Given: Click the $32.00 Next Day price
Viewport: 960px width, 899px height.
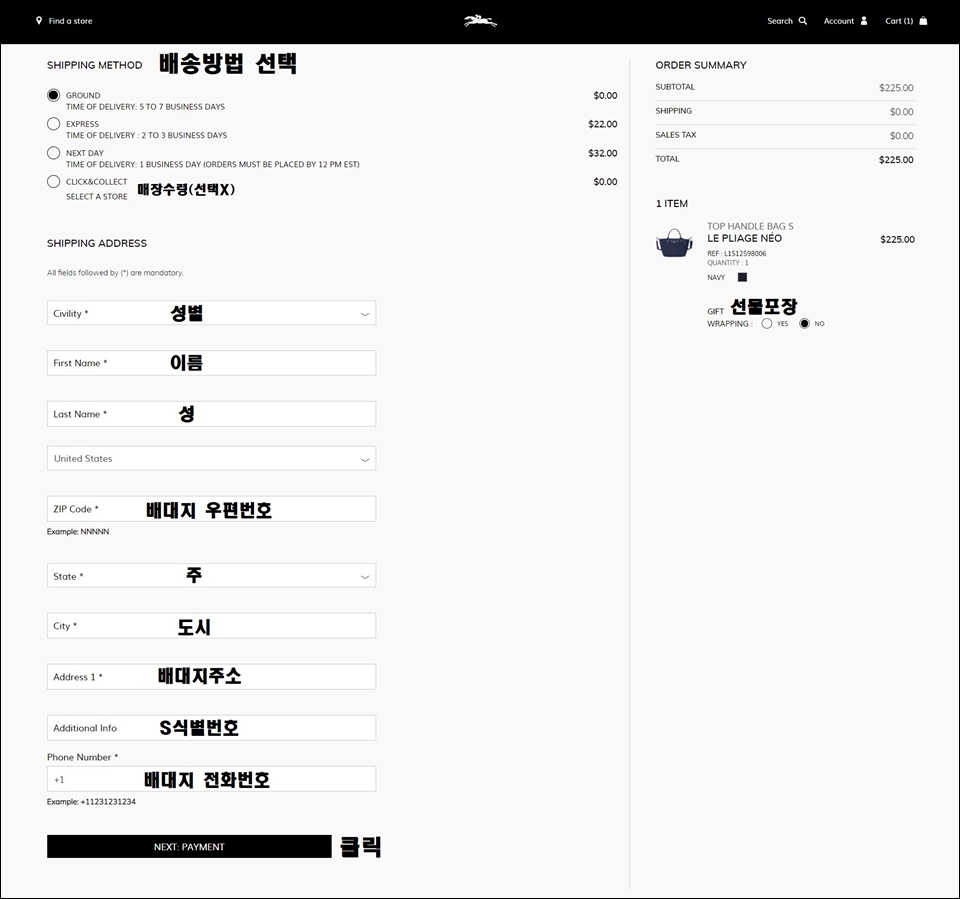Looking at the screenshot, I should (602, 153).
